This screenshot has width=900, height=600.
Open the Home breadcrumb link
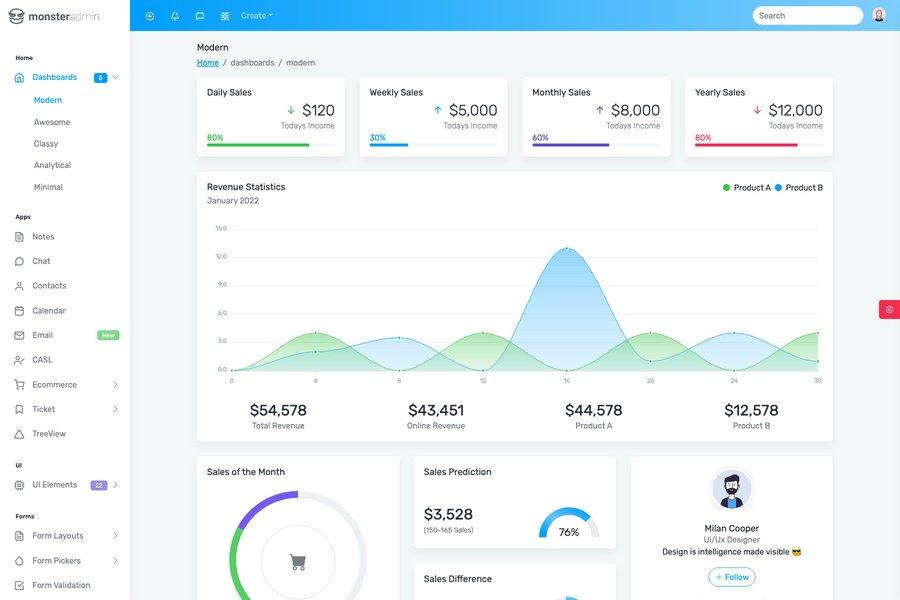click(x=207, y=60)
